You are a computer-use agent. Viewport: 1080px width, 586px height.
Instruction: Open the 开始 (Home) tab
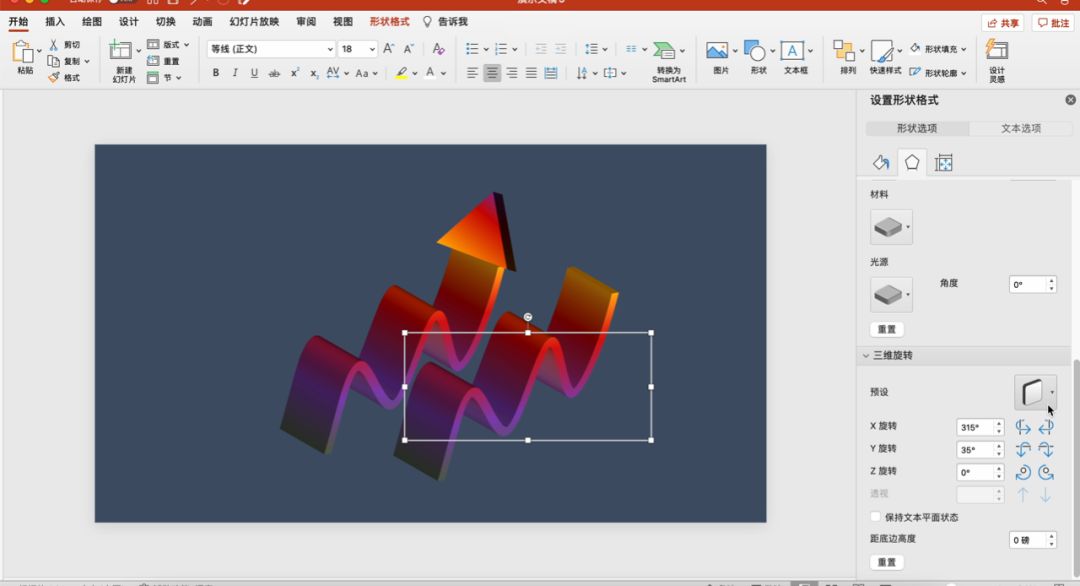pyautogui.click(x=18, y=22)
